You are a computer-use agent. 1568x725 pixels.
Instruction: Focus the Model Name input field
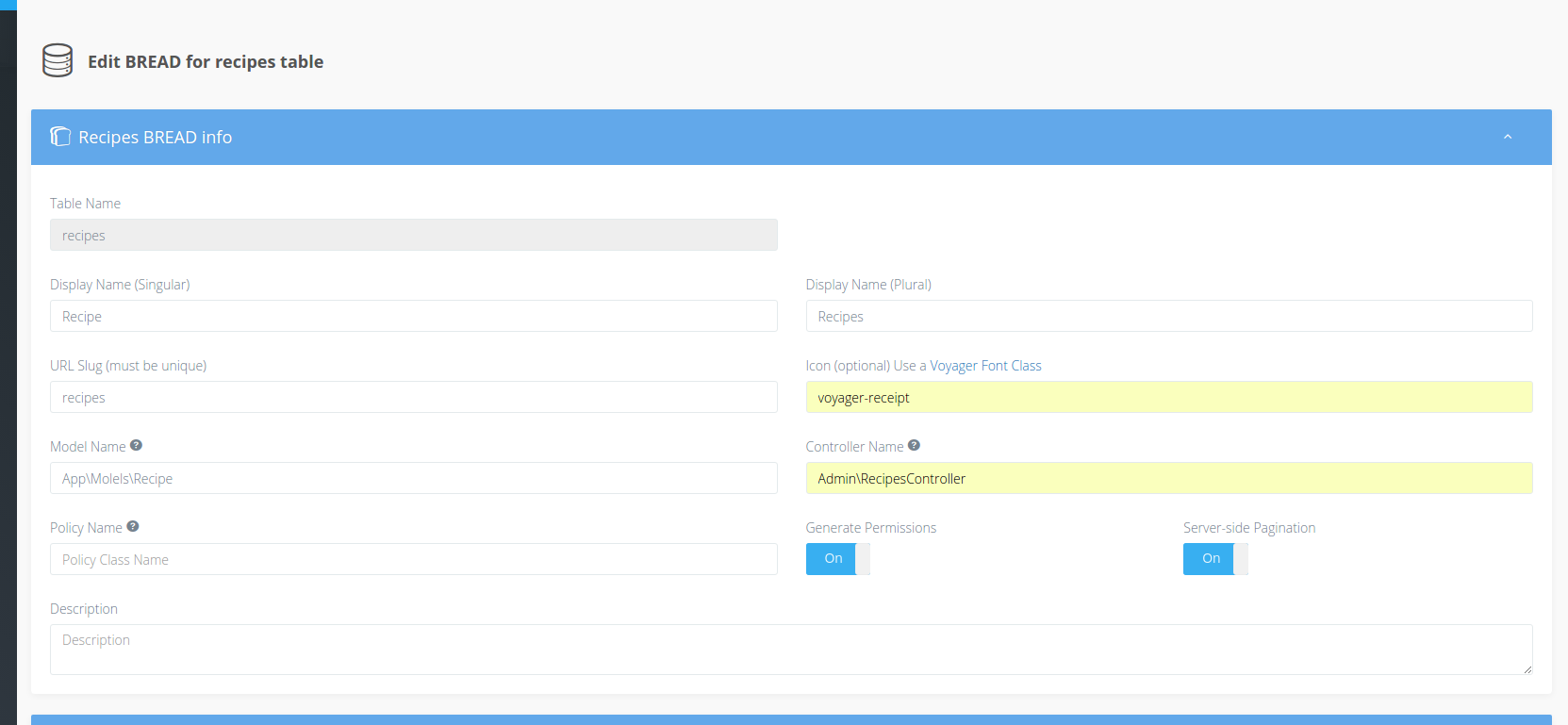click(414, 478)
